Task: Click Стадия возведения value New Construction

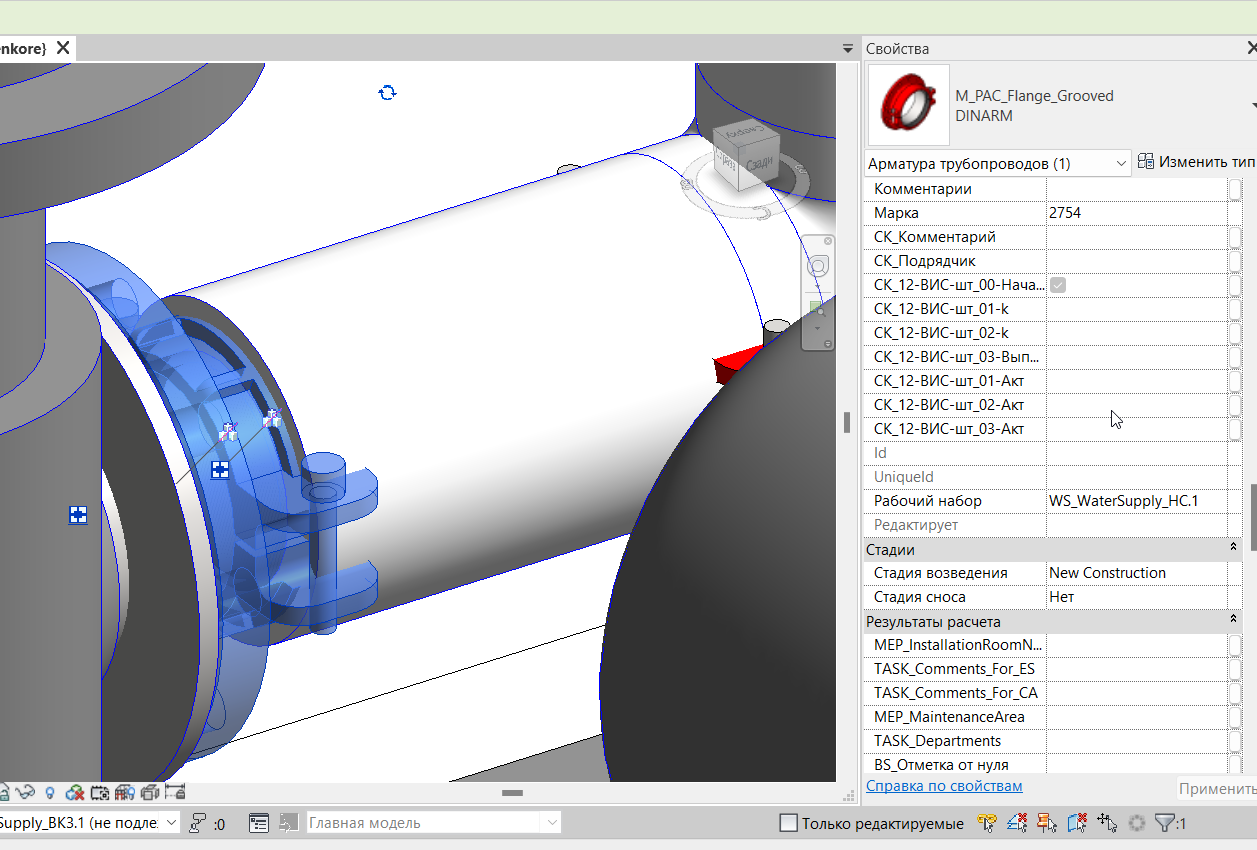Action: click(x=1136, y=573)
